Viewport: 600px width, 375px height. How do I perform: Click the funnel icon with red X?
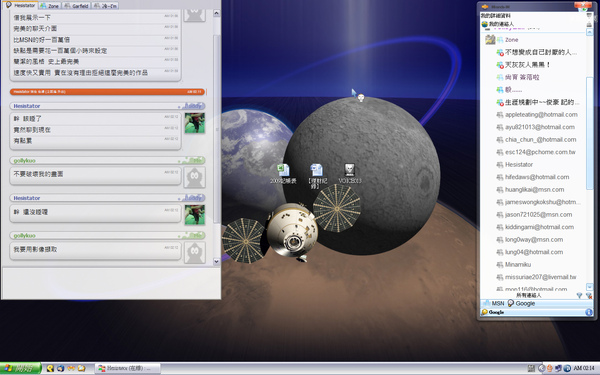click(589, 295)
